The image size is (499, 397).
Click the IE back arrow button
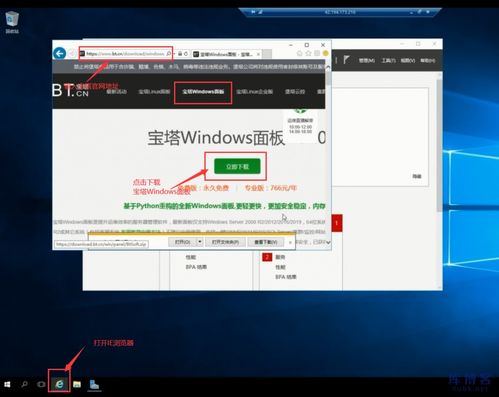(x=60, y=53)
